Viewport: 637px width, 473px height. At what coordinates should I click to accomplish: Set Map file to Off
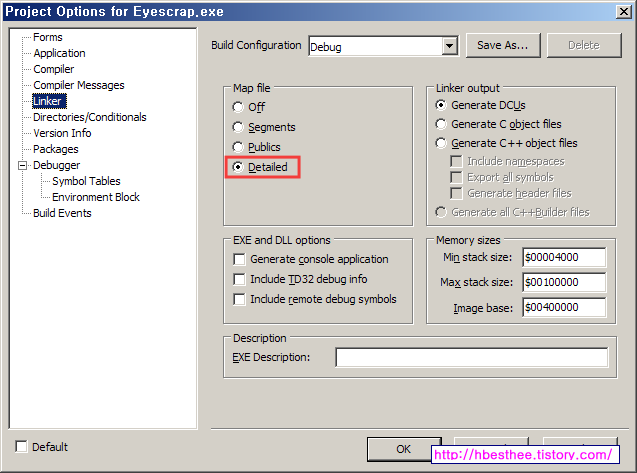click(249, 107)
